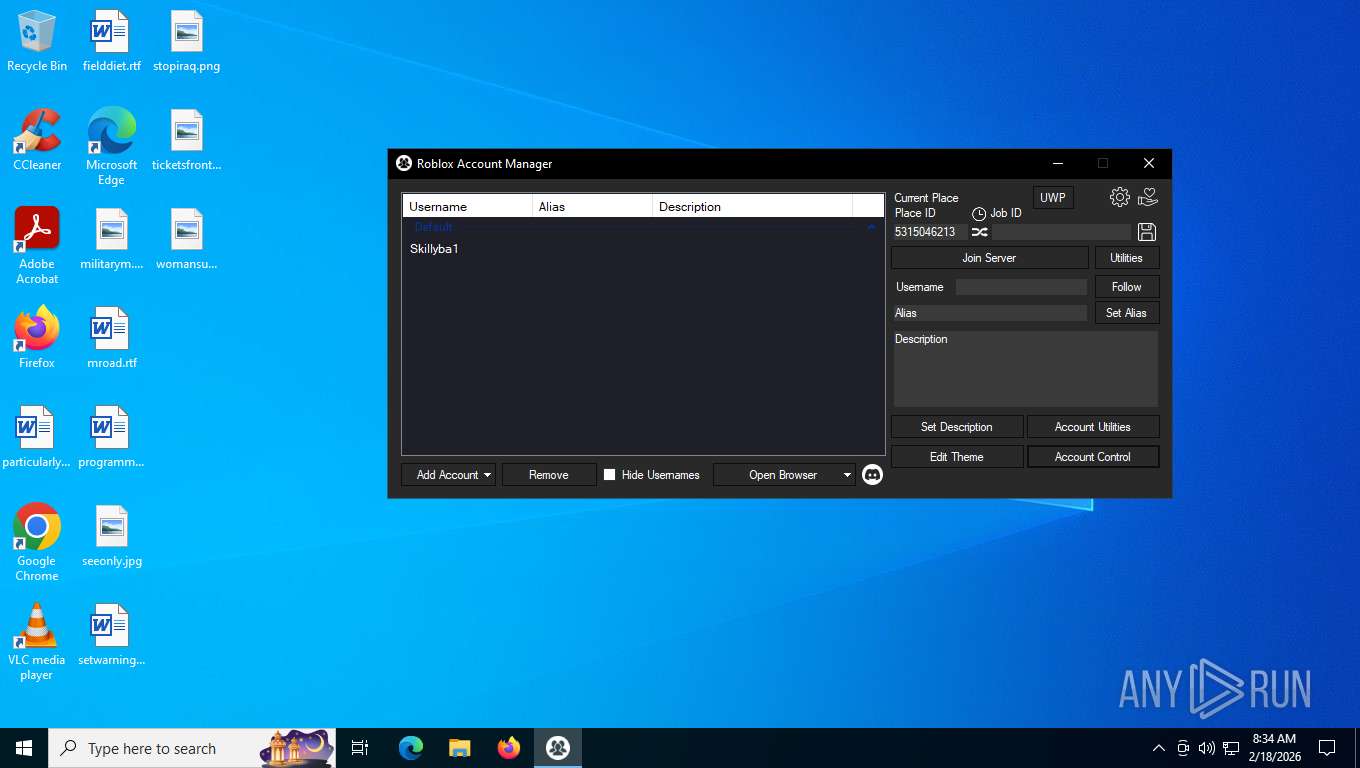Click the Utilities button
The width and height of the screenshot is (1360, 768).
(1126, 258)
